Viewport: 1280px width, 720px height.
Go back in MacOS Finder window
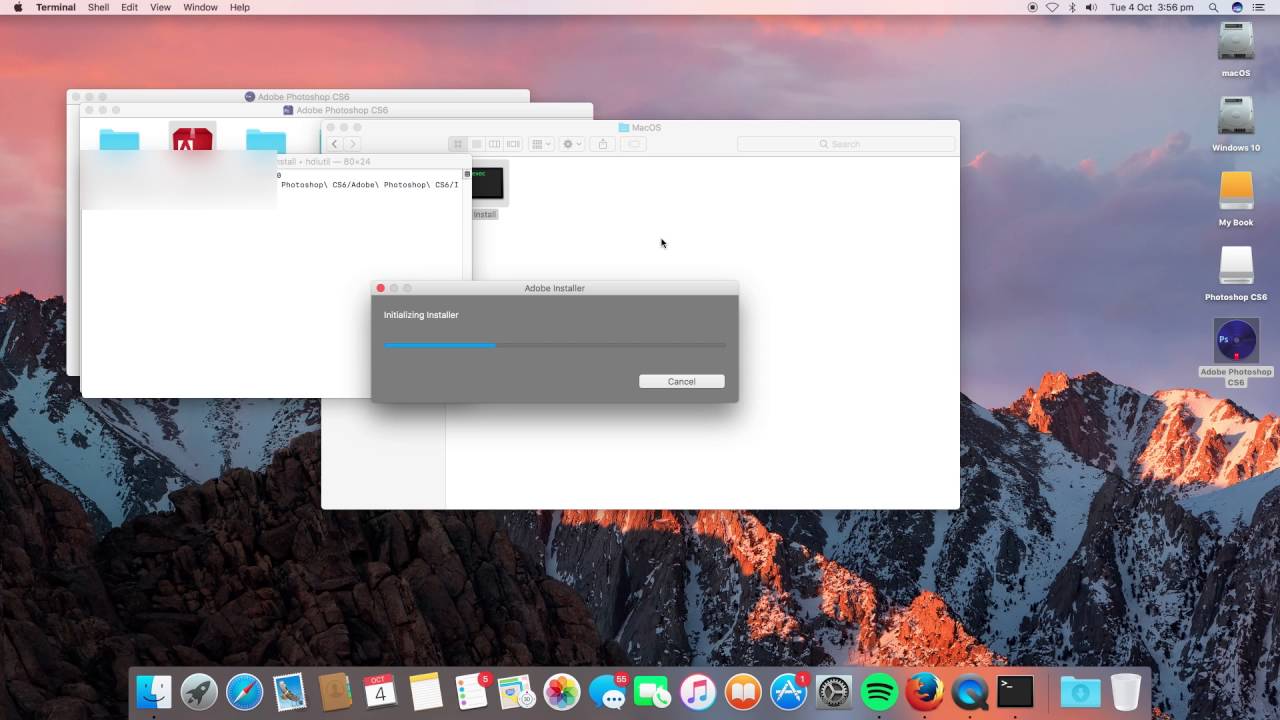[x=334, y=144]
